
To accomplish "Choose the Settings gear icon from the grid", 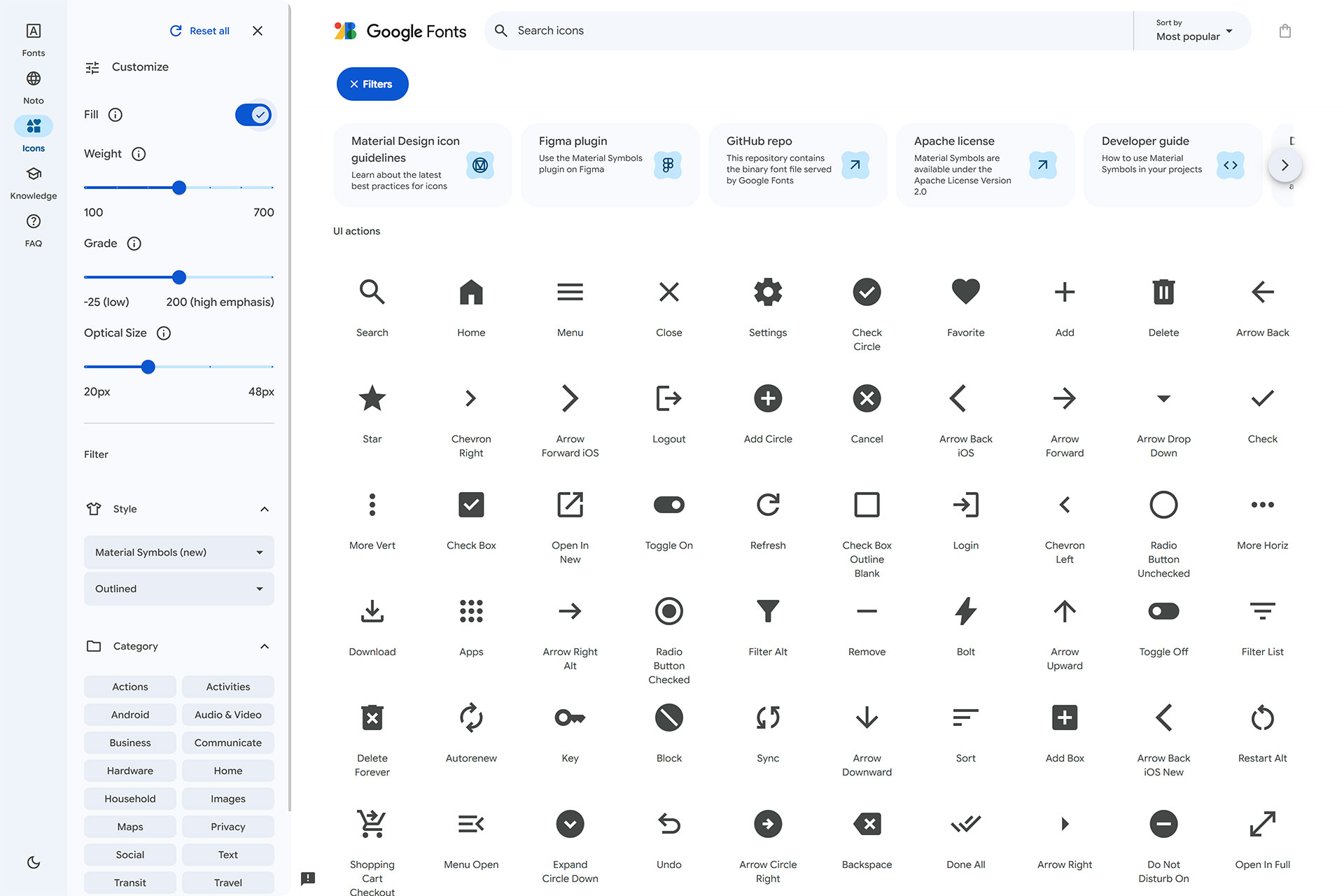I will coord(768,292).
